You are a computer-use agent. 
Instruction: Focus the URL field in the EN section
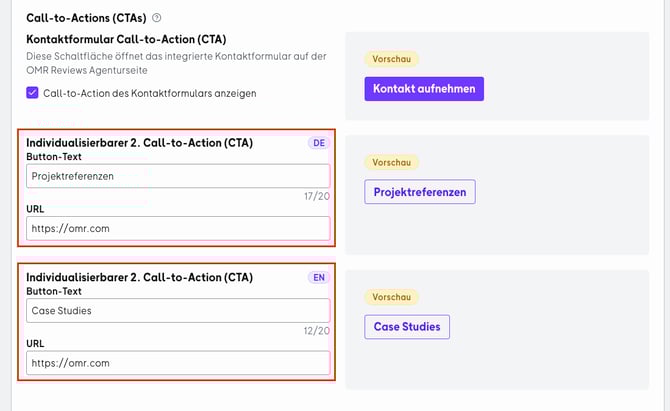[x=178, y=363]
